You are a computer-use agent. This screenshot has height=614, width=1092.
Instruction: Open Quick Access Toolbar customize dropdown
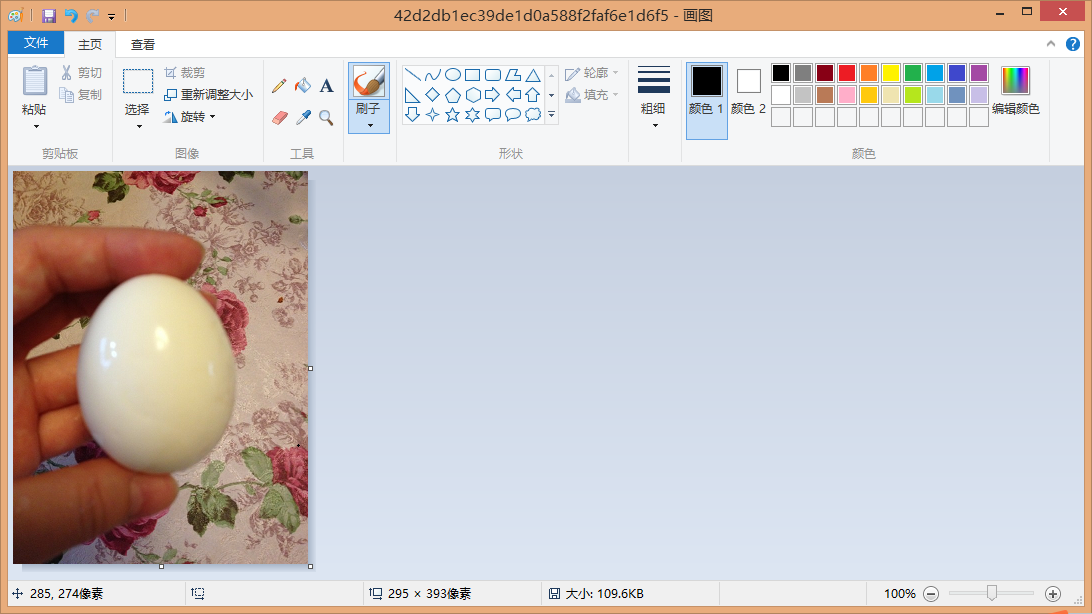click(111, 16)
